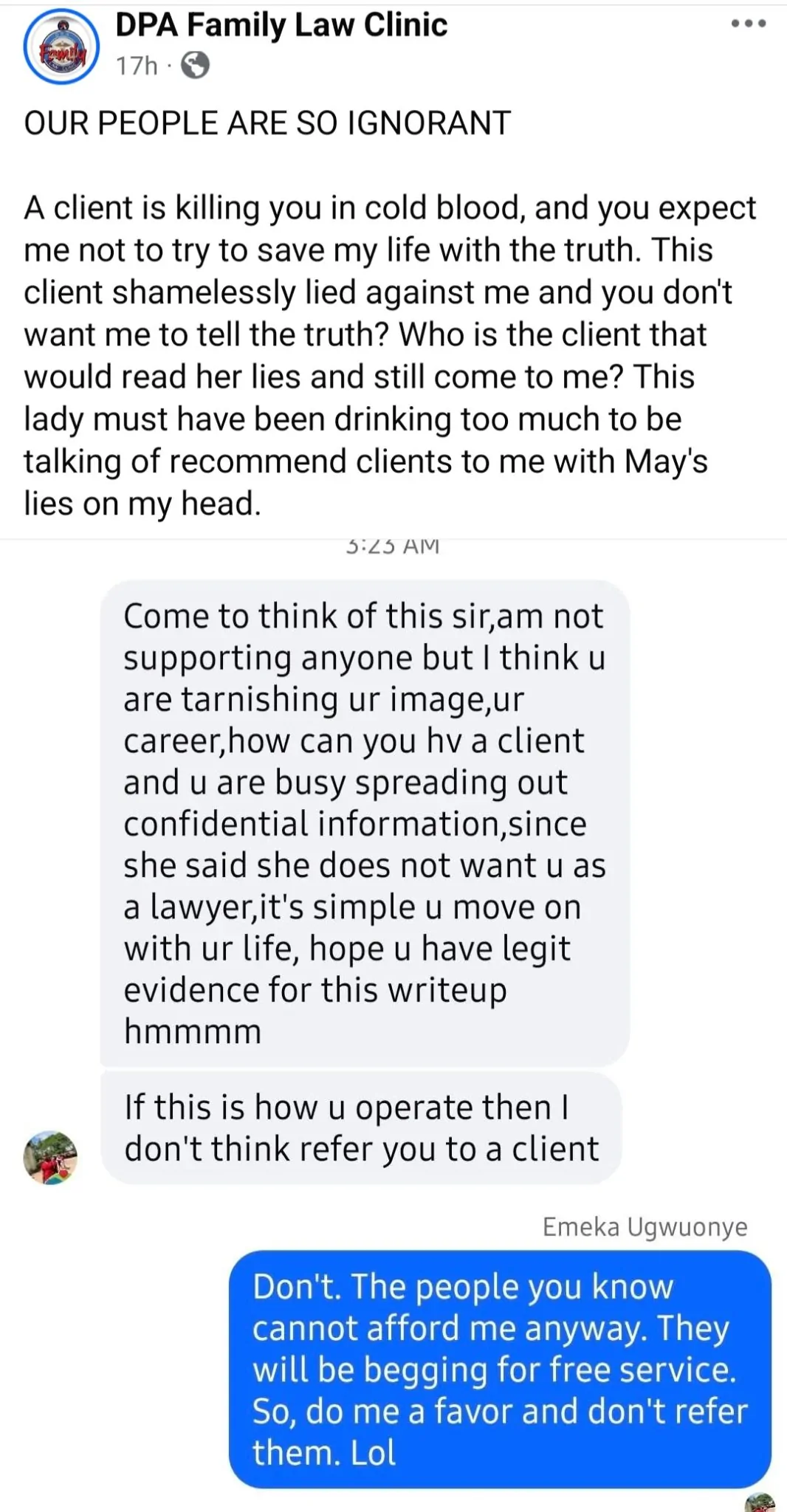Image resolution: width=787 pixels, height=1512 pixels.
Task: Tap the small avatar at bottom right corner
Action: coord(760,1502)
